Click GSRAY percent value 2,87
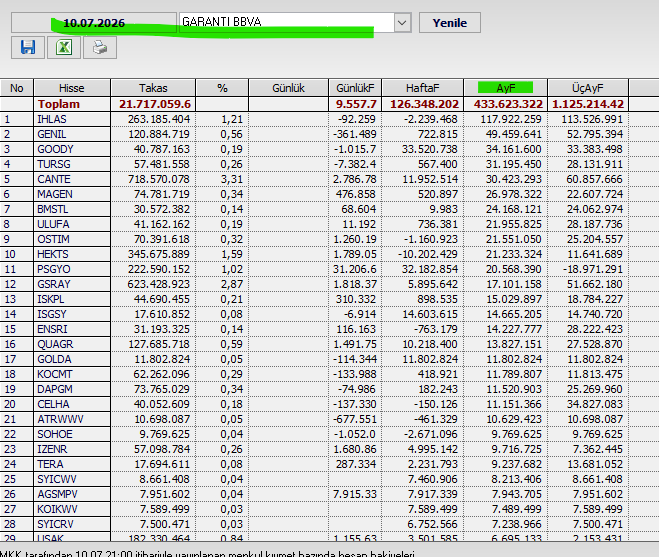Viewport: 659px width, 557px height. (x=232, y=284)
